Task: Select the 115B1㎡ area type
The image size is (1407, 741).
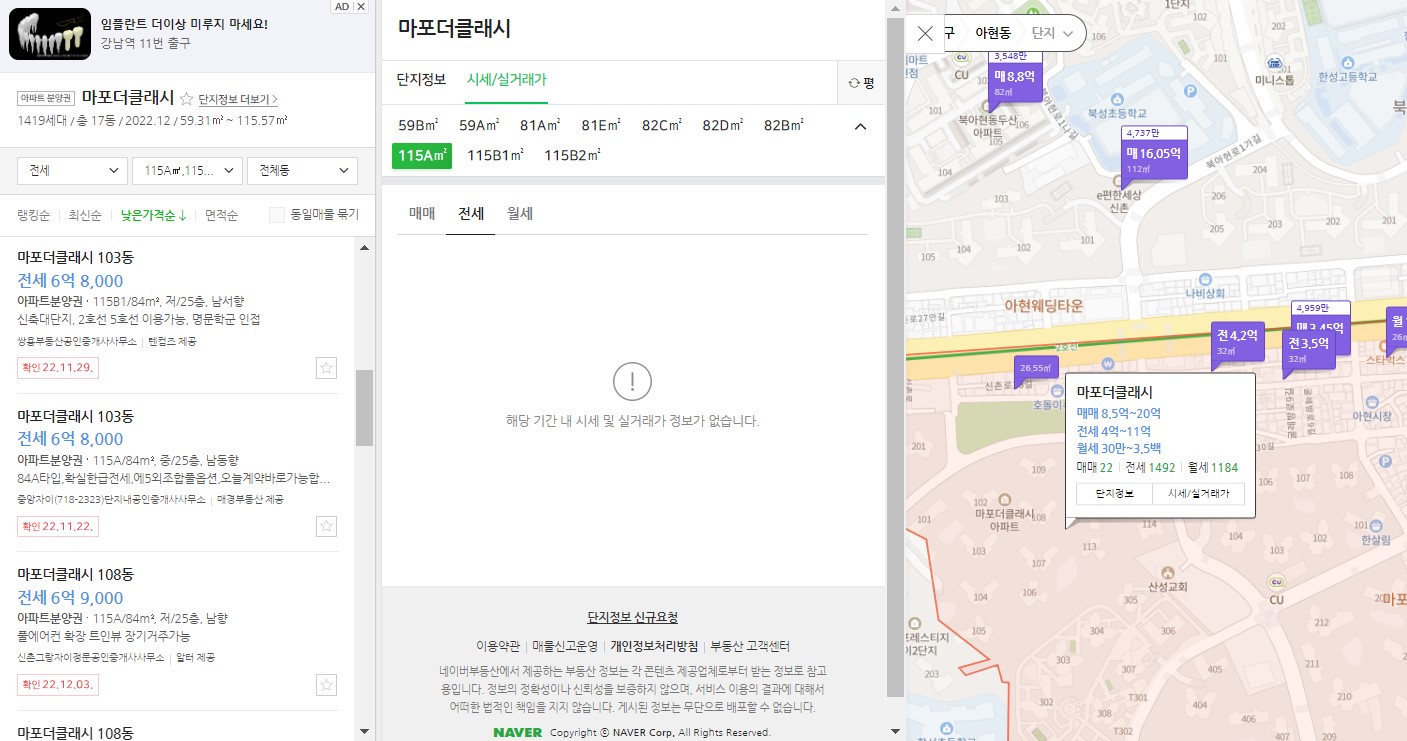Action: 497,156
